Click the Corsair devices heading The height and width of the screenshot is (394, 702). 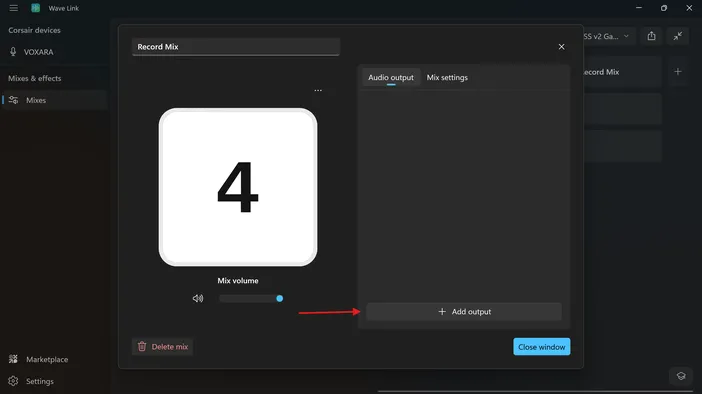point(34,30)
